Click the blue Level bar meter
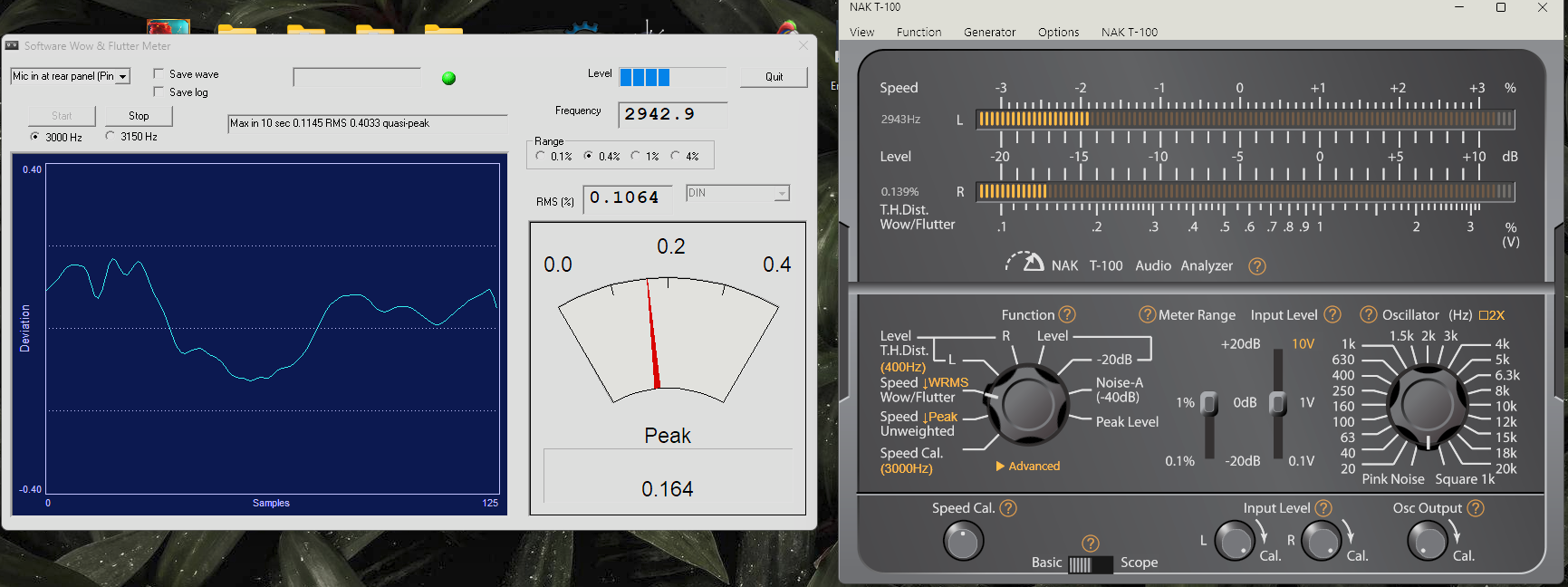Viewport: 1568px width, 587px height. pyautogui.click(x=672, y=77)
